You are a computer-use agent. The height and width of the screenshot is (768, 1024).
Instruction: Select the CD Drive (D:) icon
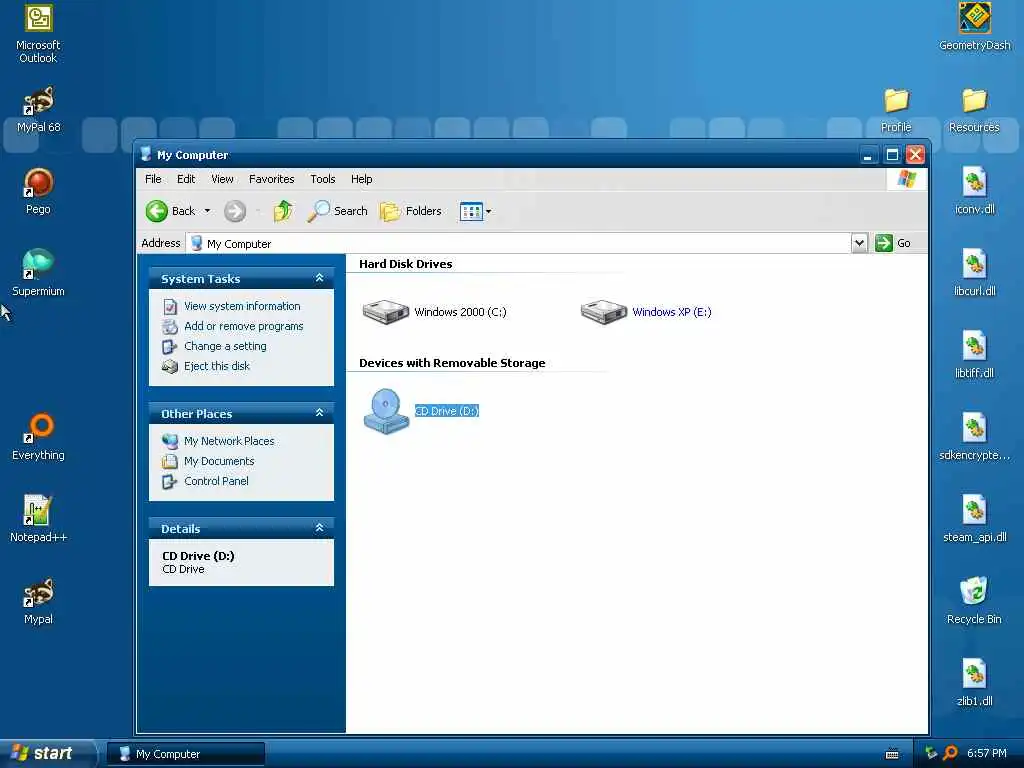tap(421, 411)
